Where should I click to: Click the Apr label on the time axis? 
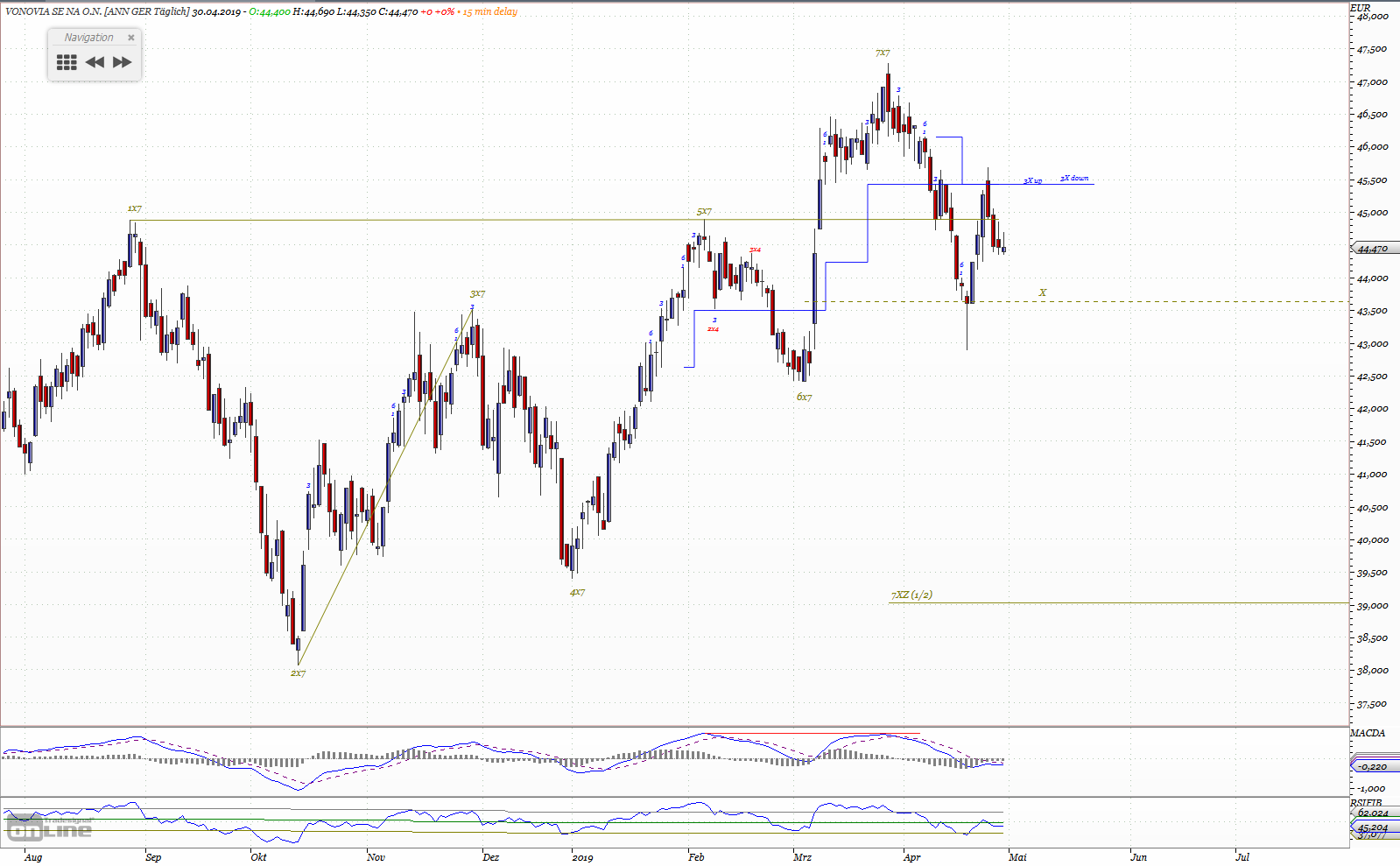(912, 857)
